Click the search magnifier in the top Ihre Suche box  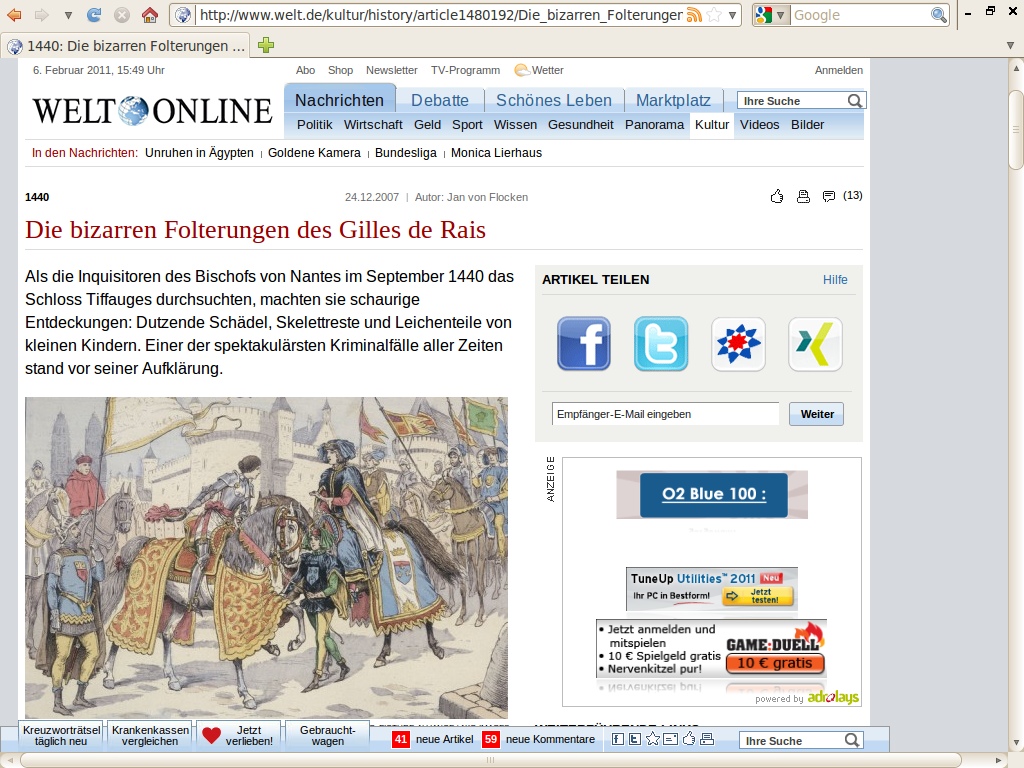pos(855,101)
